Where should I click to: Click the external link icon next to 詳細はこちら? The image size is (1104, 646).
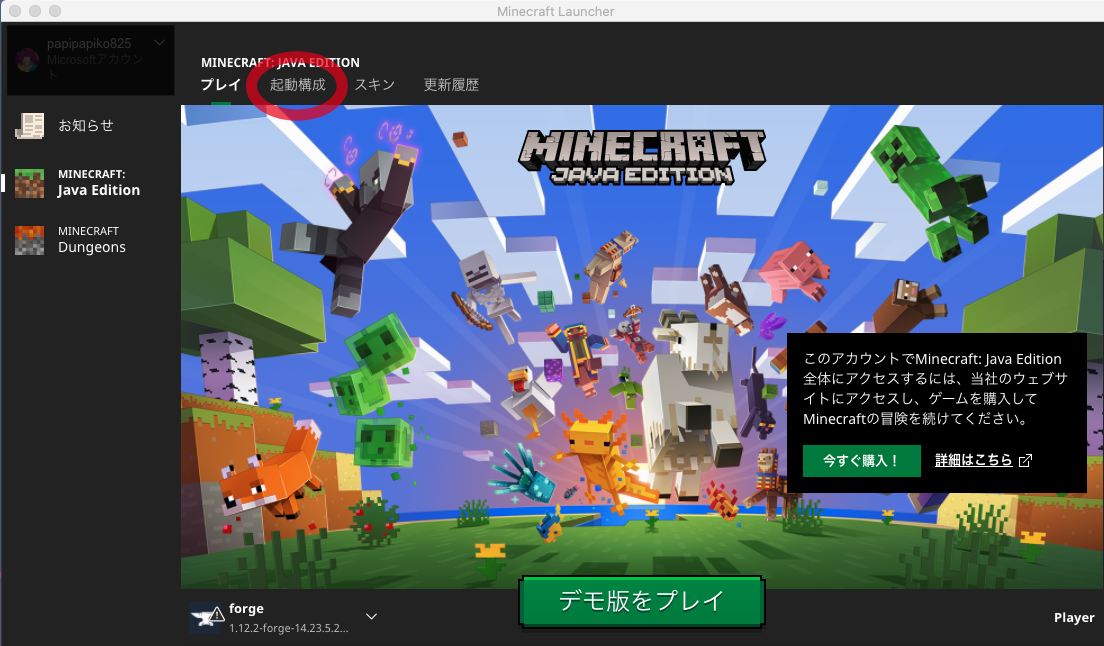click(1026, 460)
